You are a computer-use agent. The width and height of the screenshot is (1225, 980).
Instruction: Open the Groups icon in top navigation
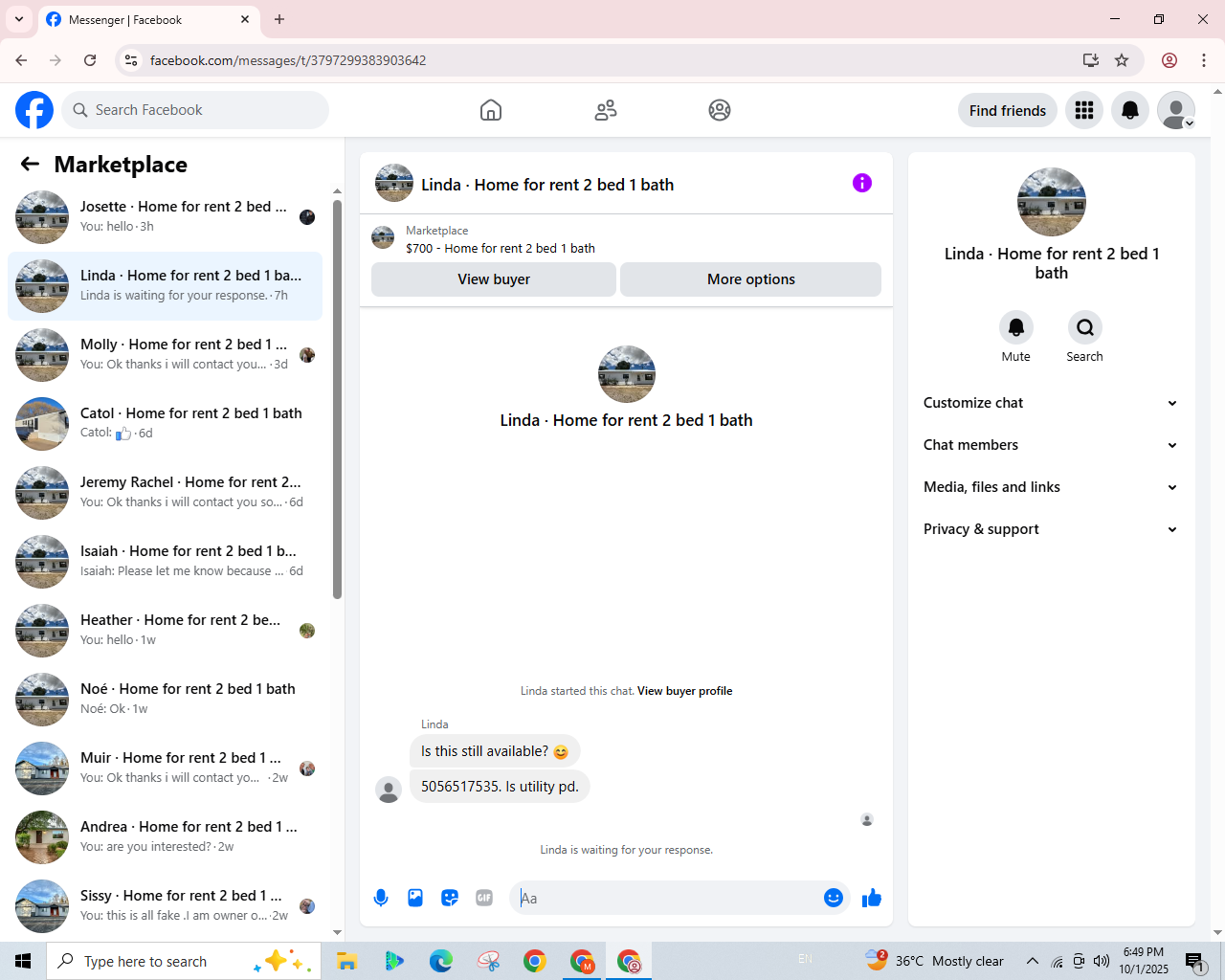tap(720, 110)
